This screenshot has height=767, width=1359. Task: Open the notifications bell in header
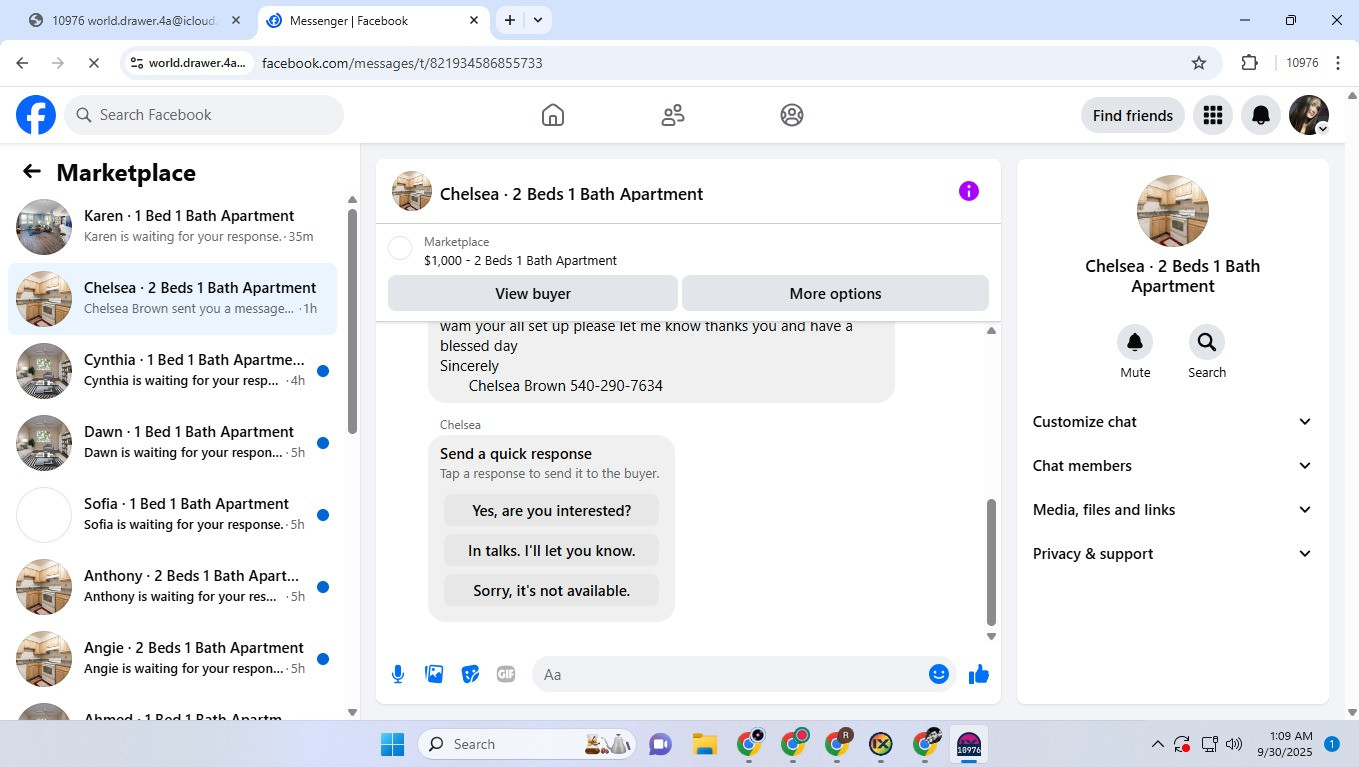coord(1261,115)
